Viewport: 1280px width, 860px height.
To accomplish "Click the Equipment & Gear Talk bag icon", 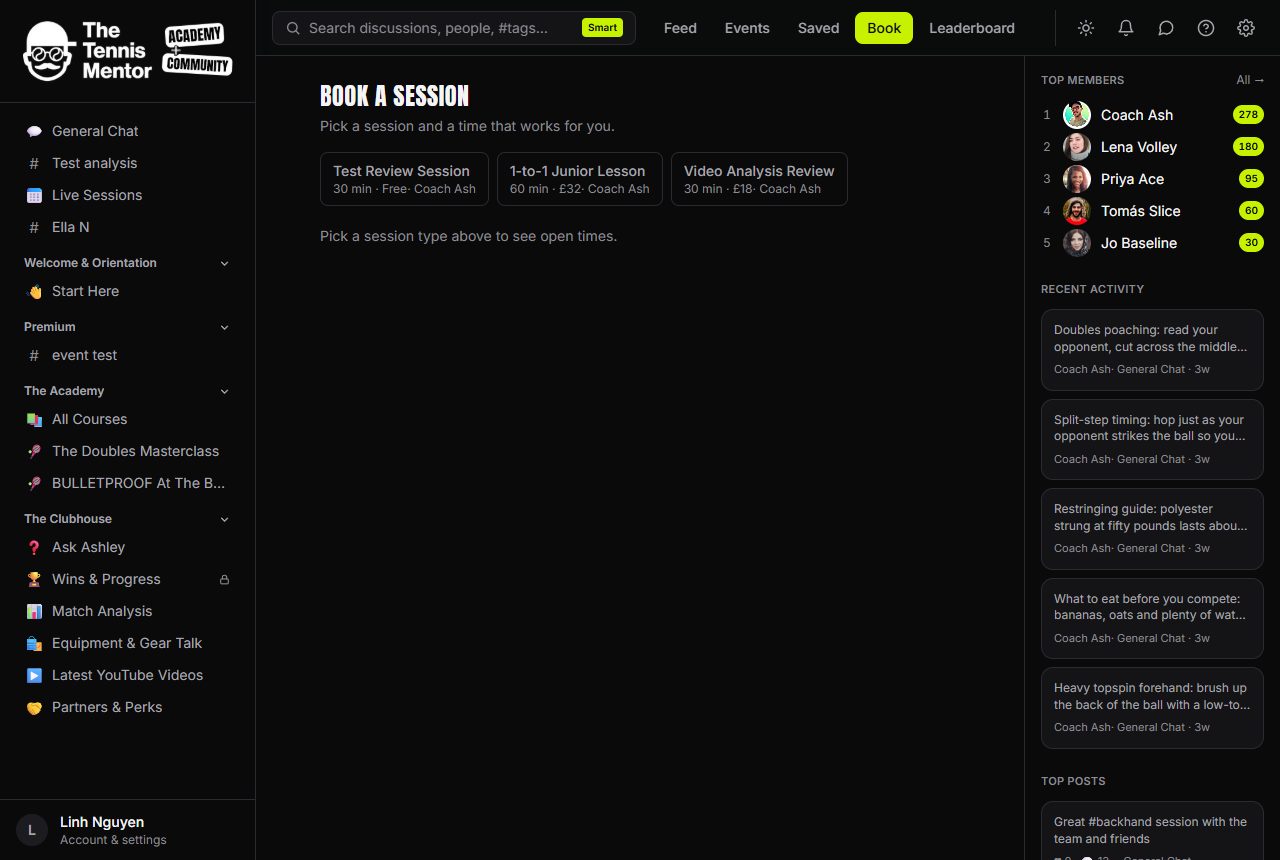I will [34, 643].
